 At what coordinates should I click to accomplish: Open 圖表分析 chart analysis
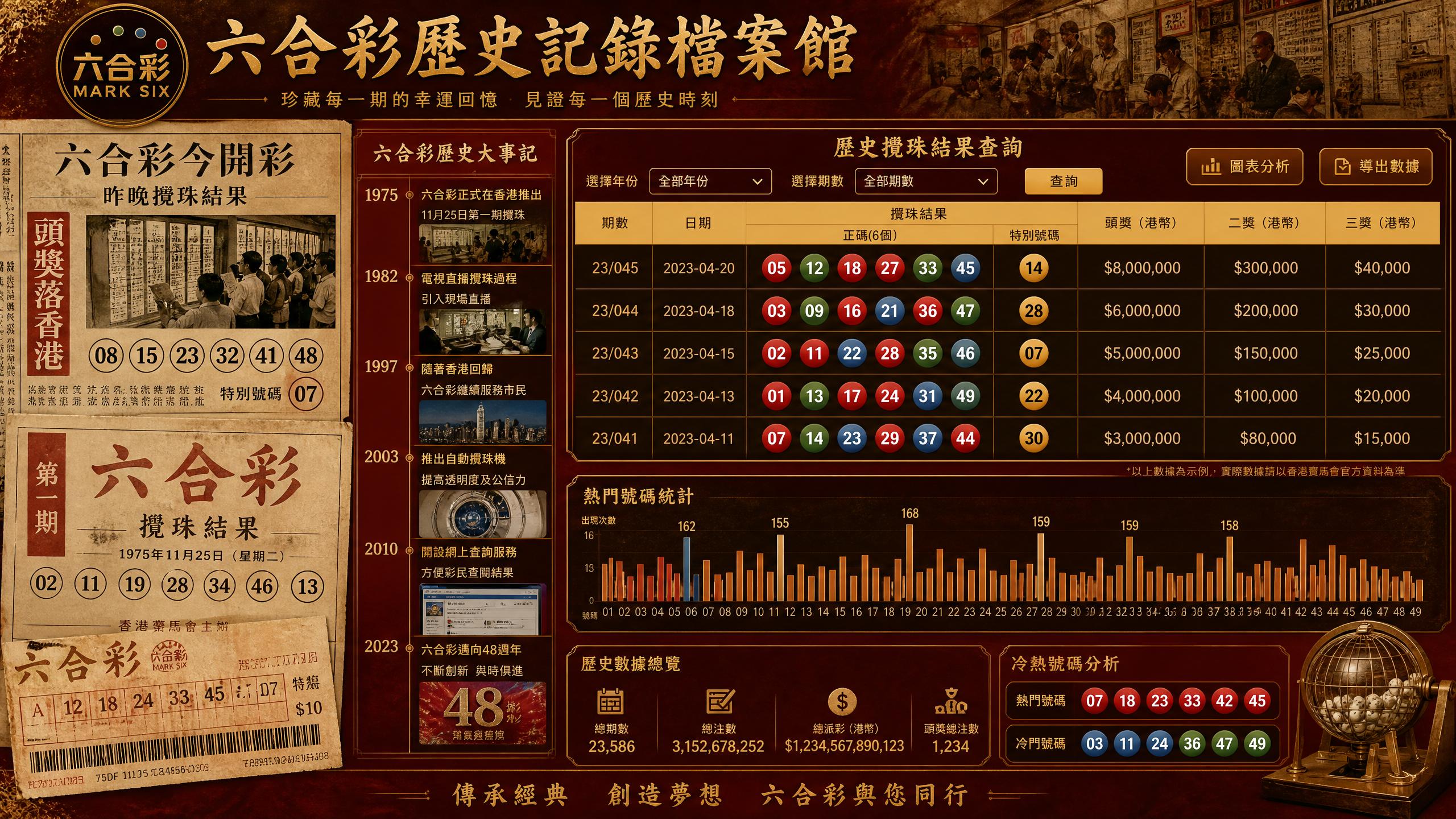click(1244, 167)
